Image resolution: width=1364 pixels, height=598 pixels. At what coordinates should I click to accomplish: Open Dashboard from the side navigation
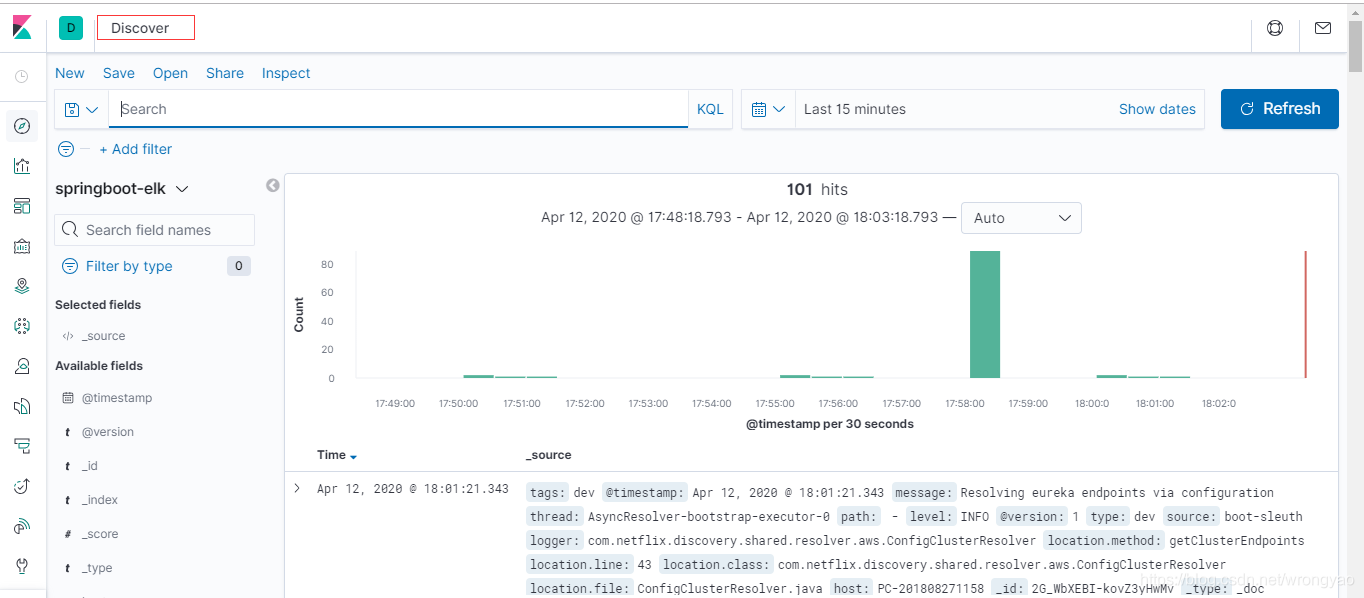pos(22,206)
